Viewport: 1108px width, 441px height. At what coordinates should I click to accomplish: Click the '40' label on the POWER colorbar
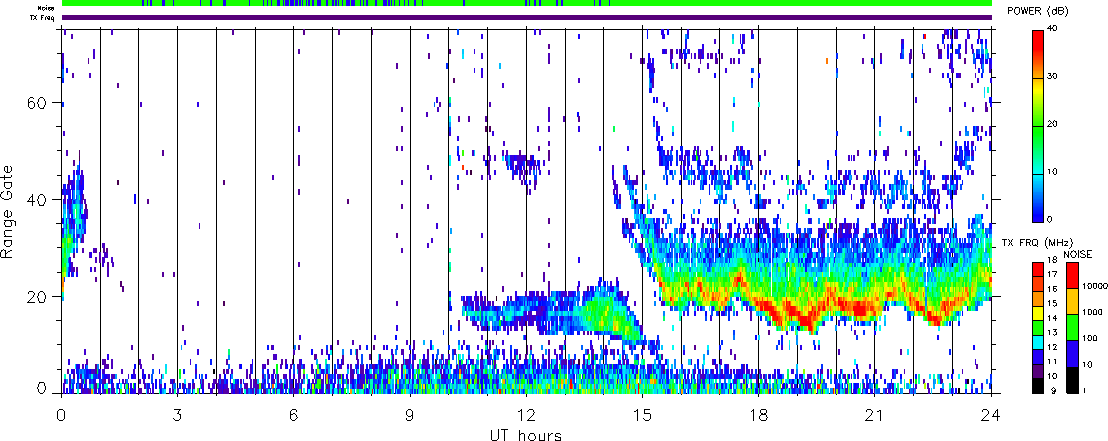[1052, 28]
